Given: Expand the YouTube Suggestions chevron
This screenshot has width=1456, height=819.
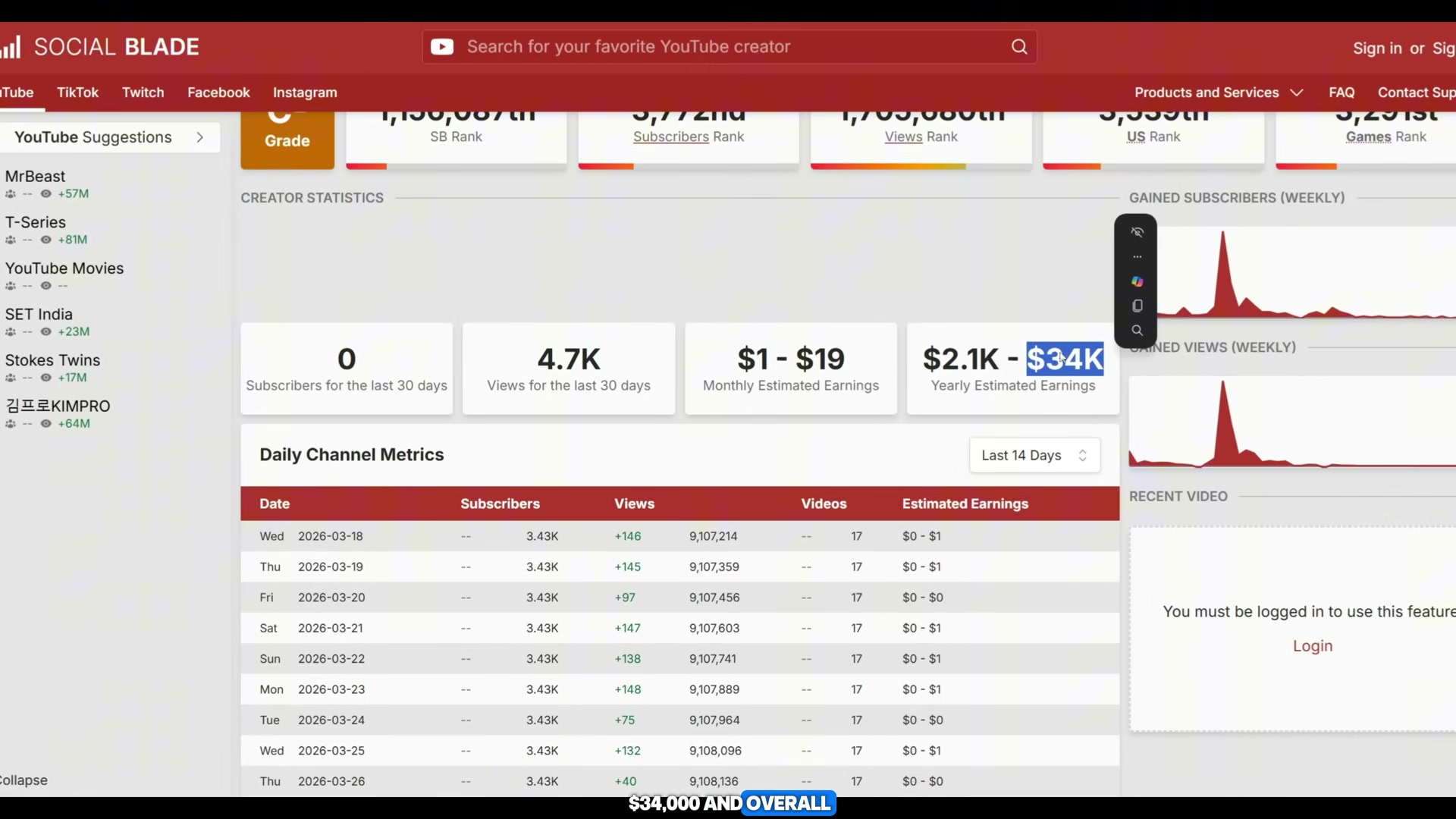Looking at the screenshot, I should click(199, 137).
